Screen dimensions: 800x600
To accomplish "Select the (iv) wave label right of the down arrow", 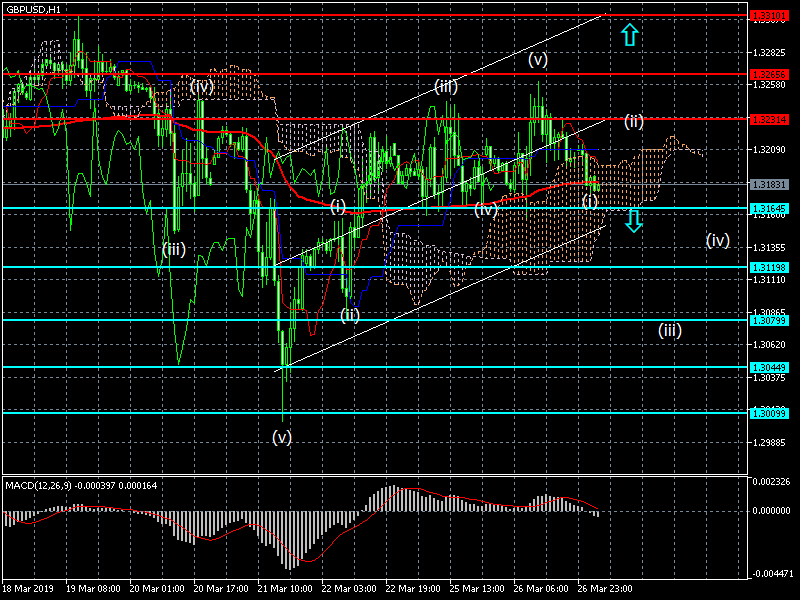I will click(x=717, y=240).
